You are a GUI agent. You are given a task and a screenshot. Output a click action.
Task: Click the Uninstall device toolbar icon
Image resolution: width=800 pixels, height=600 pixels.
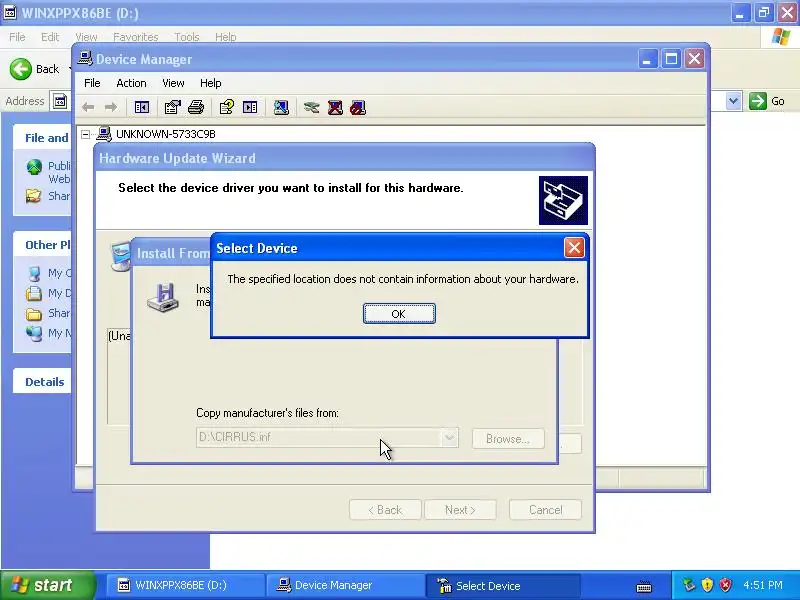tap(335, 107)
